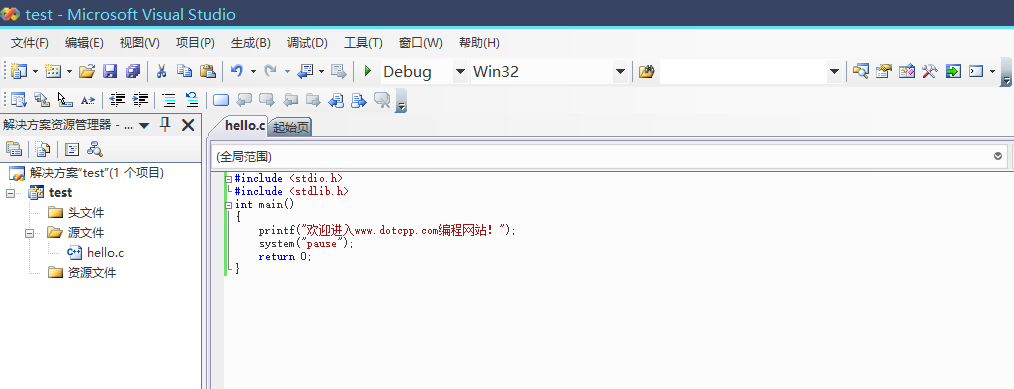Open the (全局范围) scope dropdown
The image size is (1014, 389).
point(998,156)
